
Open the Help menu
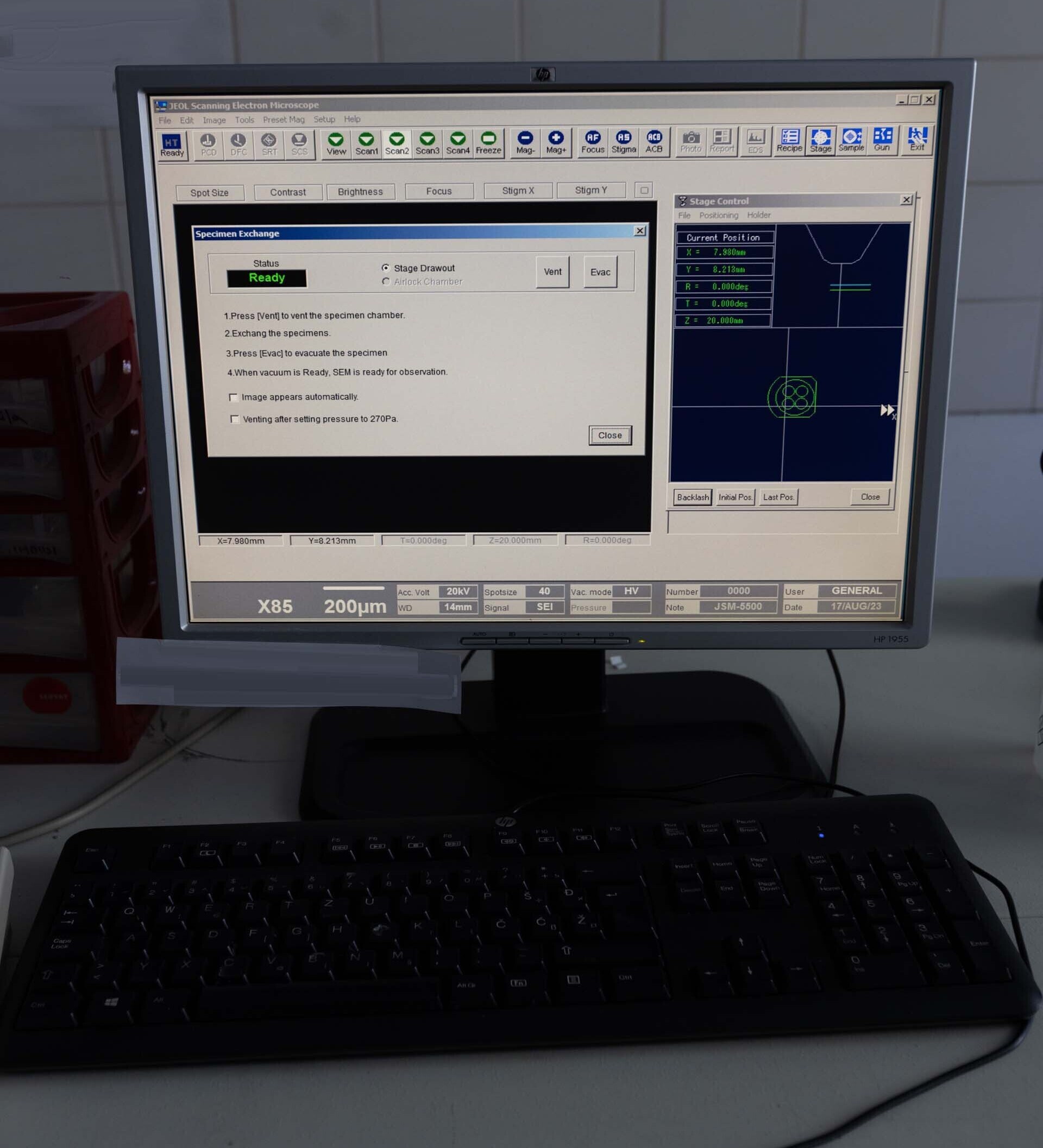[x=352, y=119]
